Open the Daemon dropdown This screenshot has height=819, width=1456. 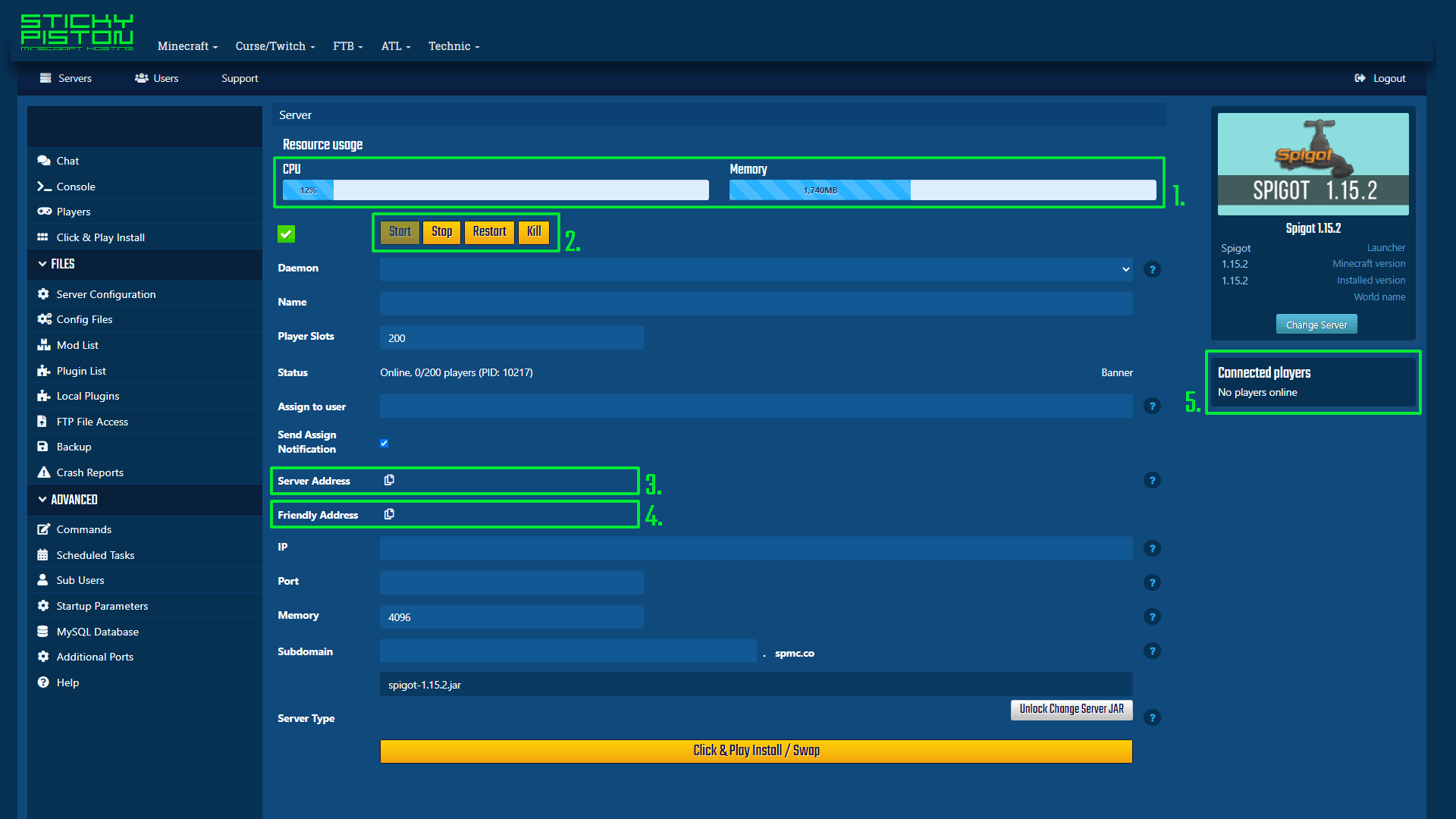[756, 269]
